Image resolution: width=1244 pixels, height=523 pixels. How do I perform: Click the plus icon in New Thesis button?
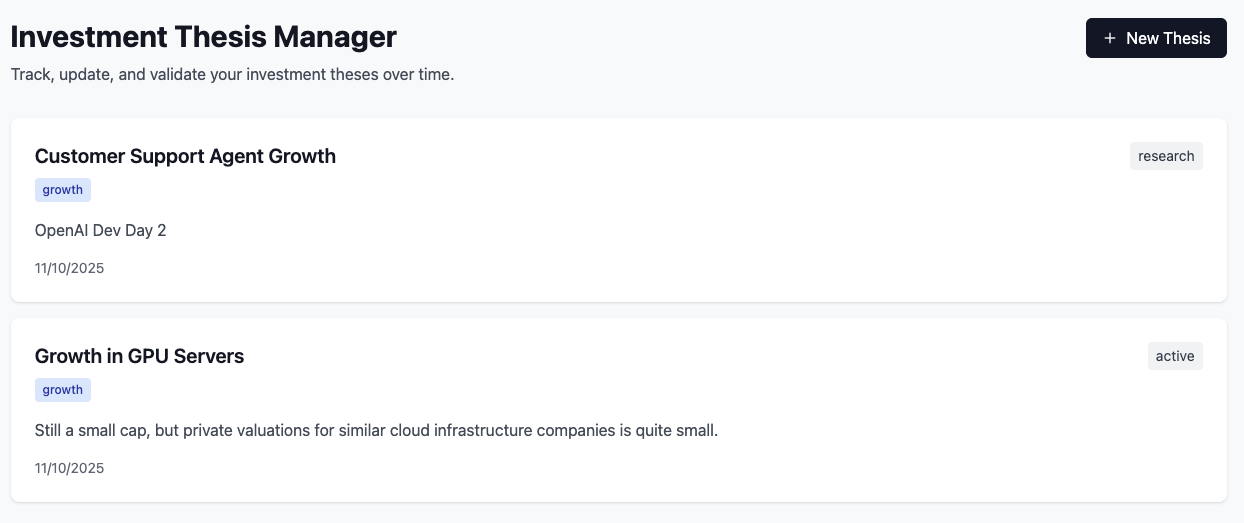(x=1109, y=38)
